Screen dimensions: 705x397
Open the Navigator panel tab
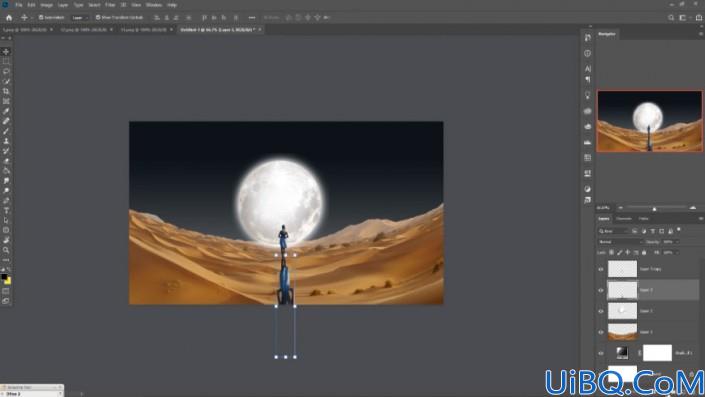point(607,34)
